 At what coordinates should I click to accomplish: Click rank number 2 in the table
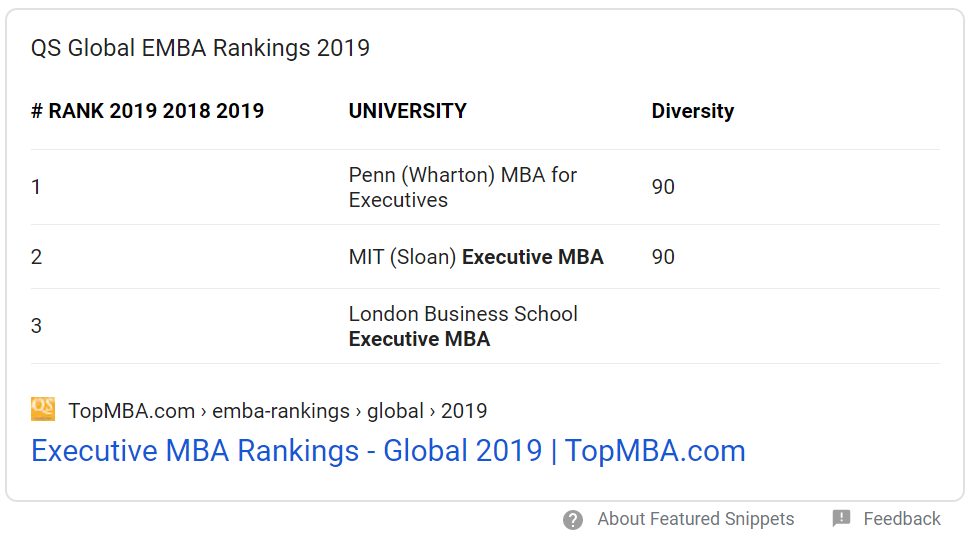pyautogui.click(x=36, y=257)
